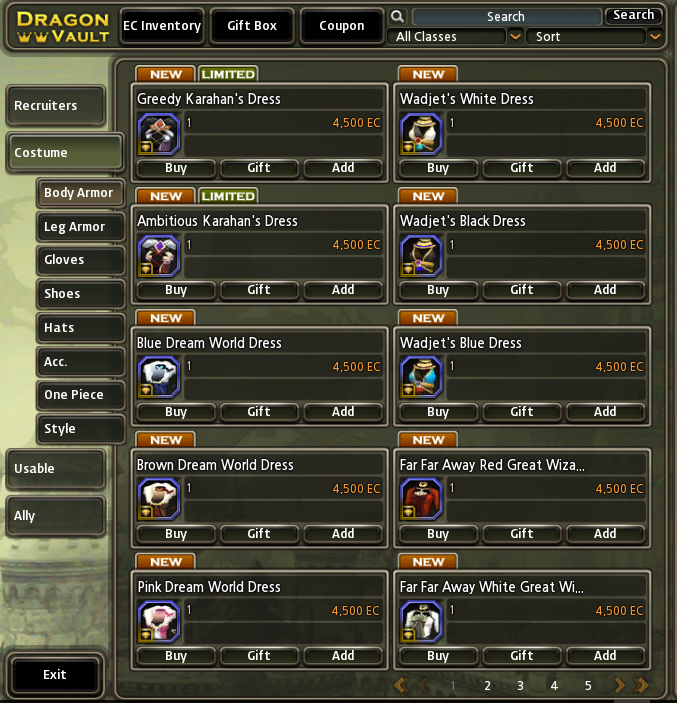Select the Wadjet's White Dress icon
This screenshot has width=677, height=703.
pyautogui.click(x=421, y=134)
